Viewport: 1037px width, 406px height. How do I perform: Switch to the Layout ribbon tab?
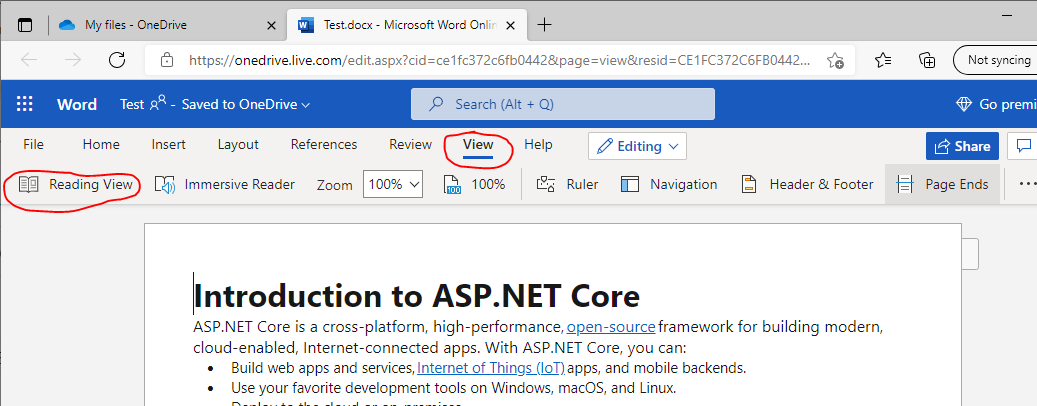pyautogui.click(x=238, y=144)
